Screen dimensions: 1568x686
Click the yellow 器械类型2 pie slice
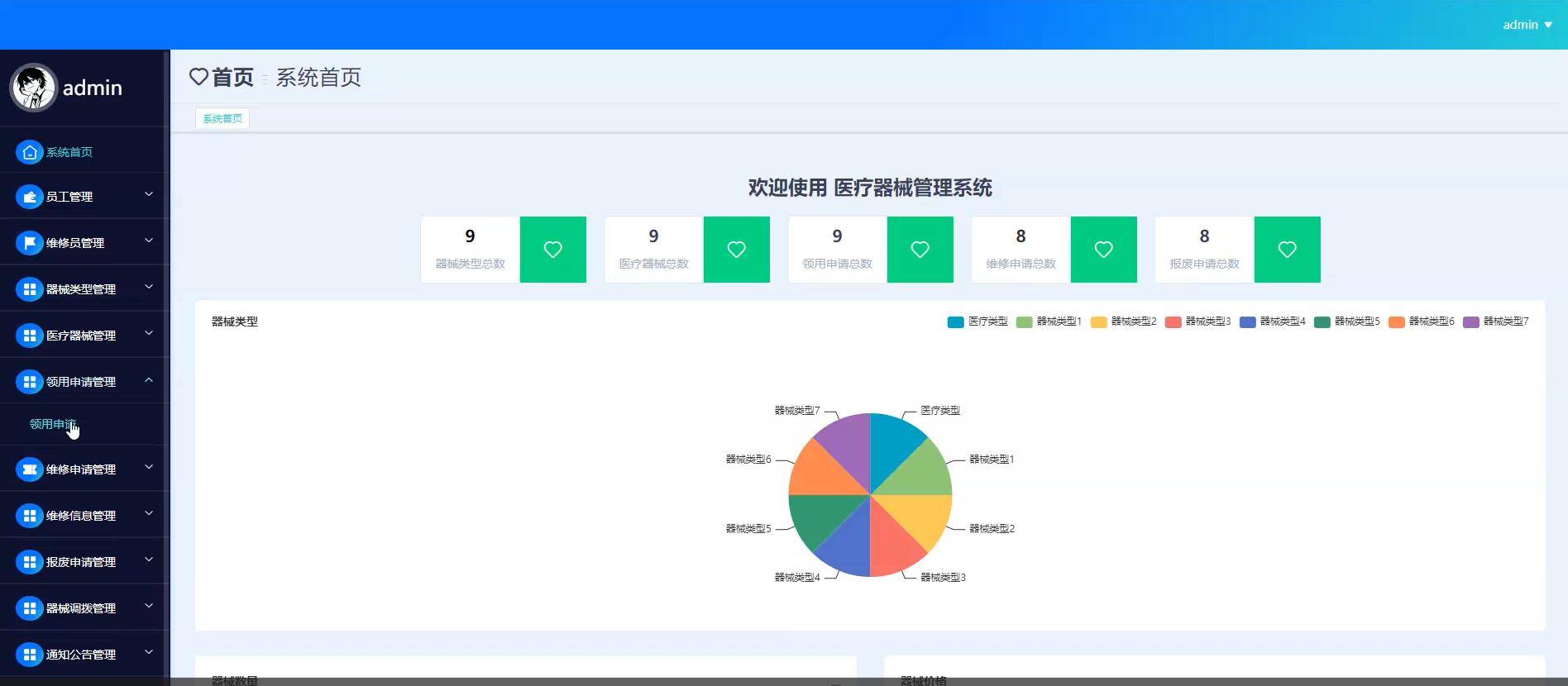pyautogui.click(x=921, y=517)
